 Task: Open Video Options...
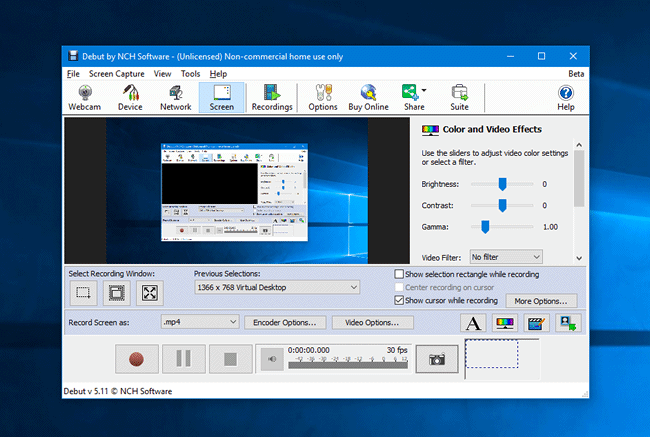pyautogui.click(x=372, y=323)
